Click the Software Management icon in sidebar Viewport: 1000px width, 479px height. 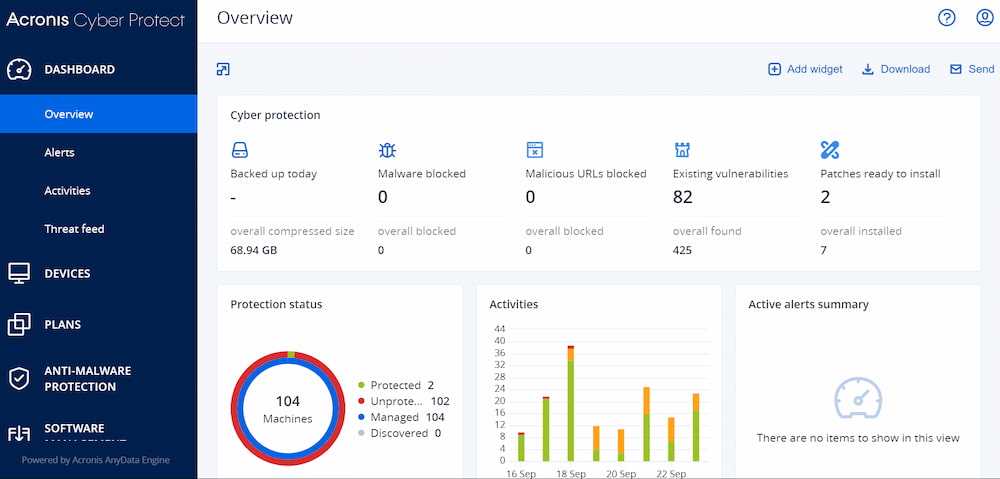point(19,434)
